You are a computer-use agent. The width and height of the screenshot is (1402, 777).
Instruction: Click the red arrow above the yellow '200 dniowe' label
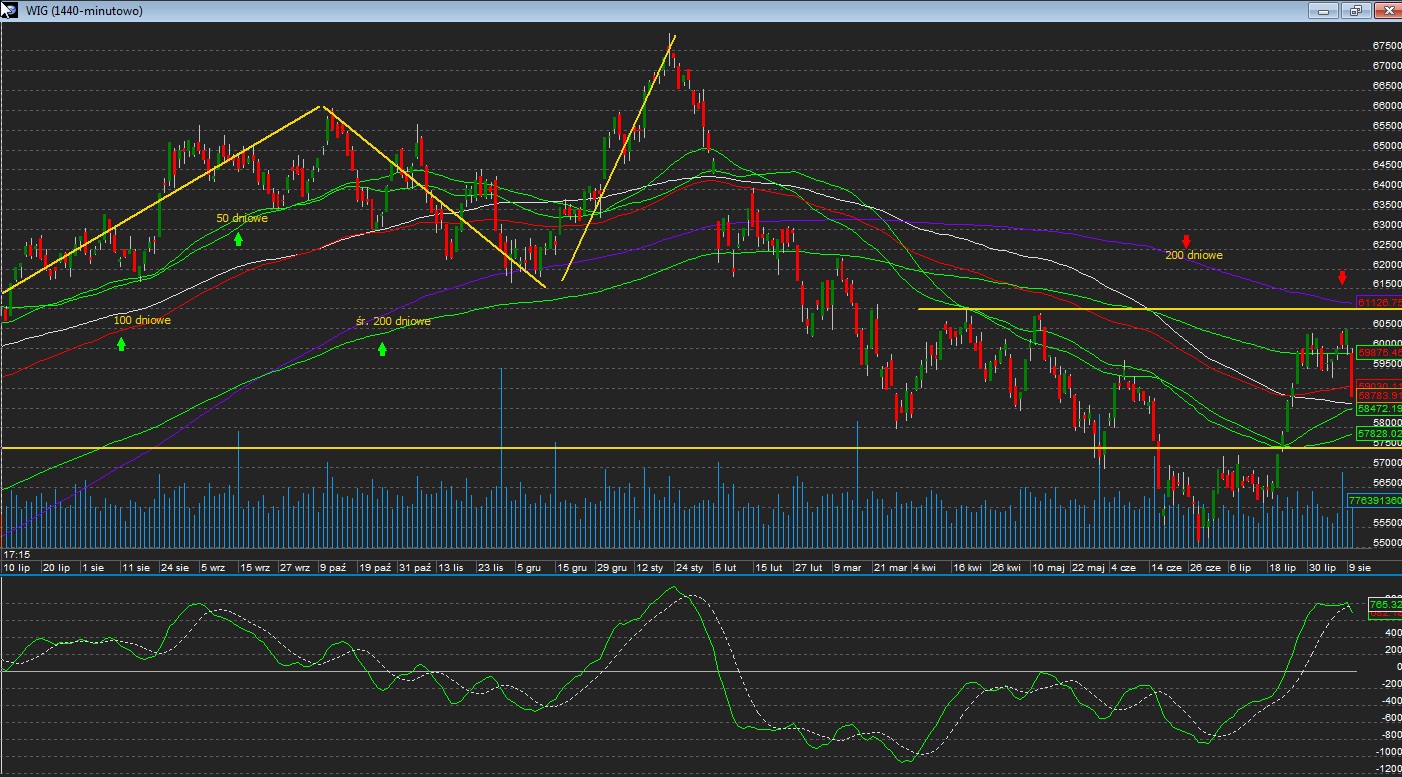pyautogui.click(x=1186, y=241)
